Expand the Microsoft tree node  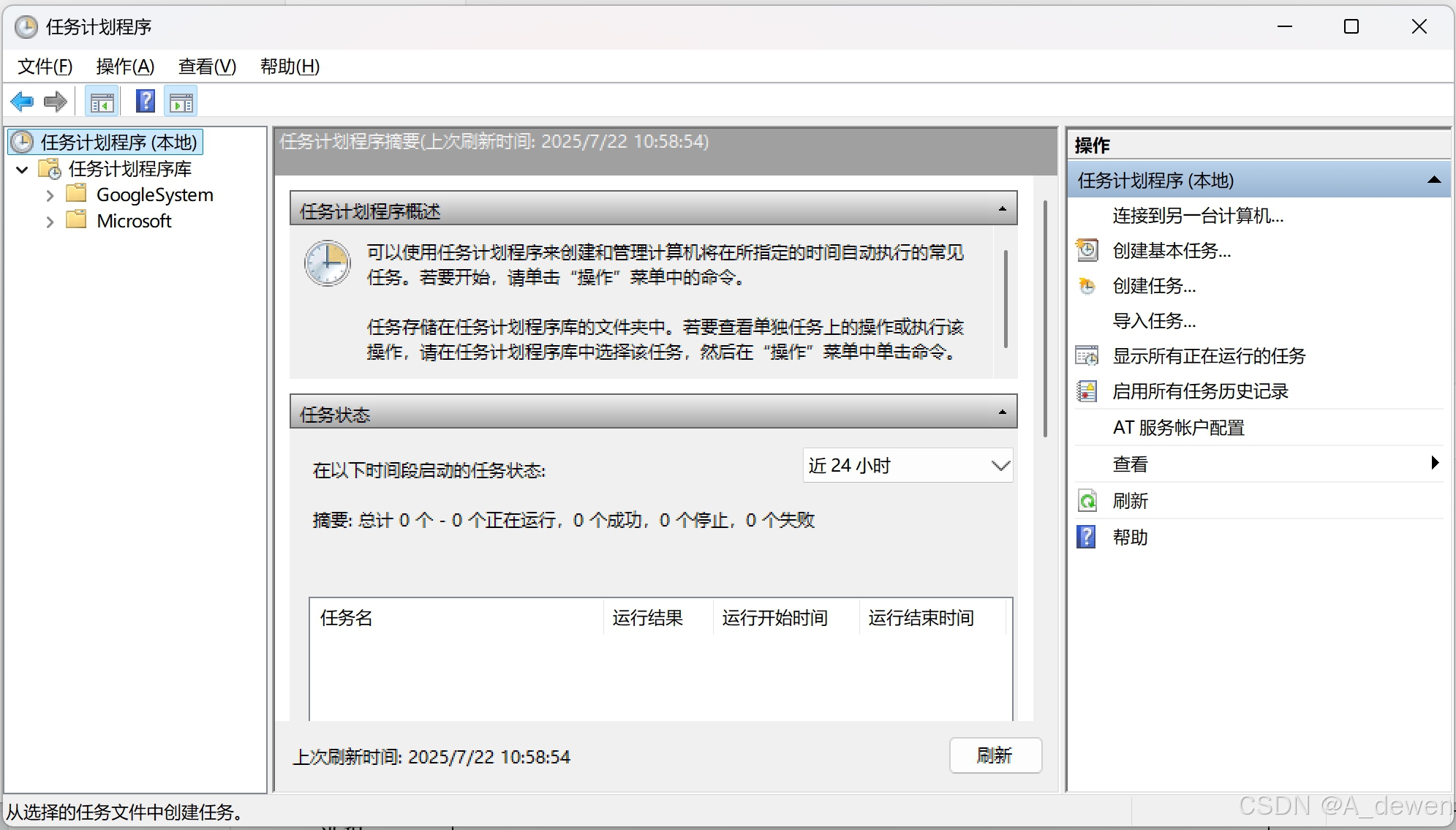50,222
